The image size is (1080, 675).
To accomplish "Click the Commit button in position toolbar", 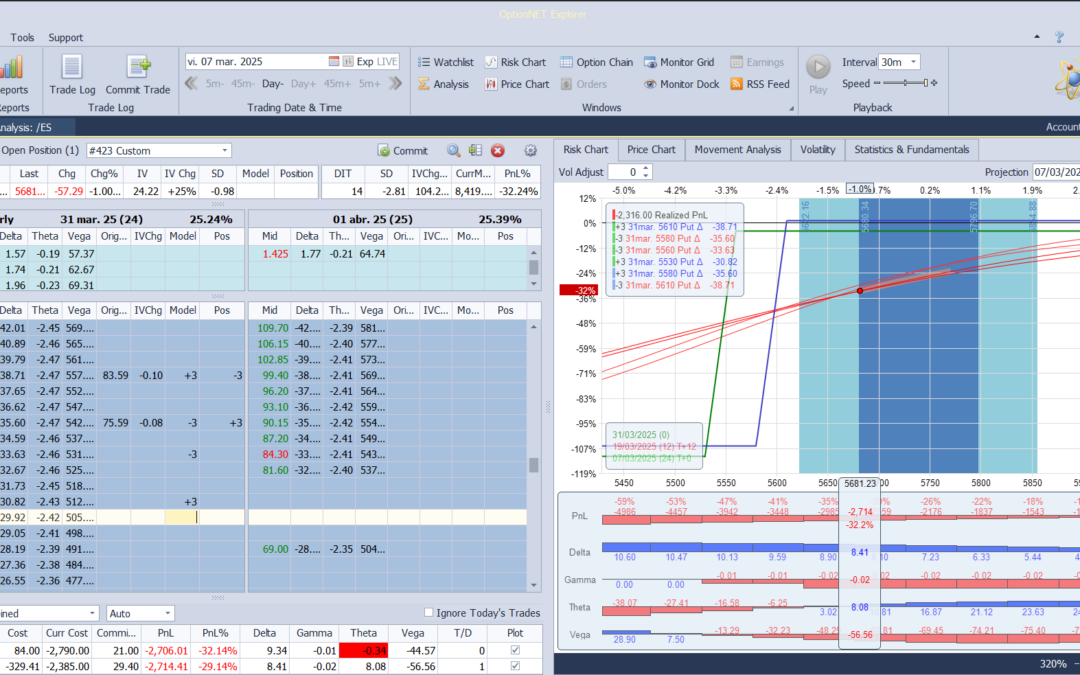I will pyautogui.click(x=403, y=151).
